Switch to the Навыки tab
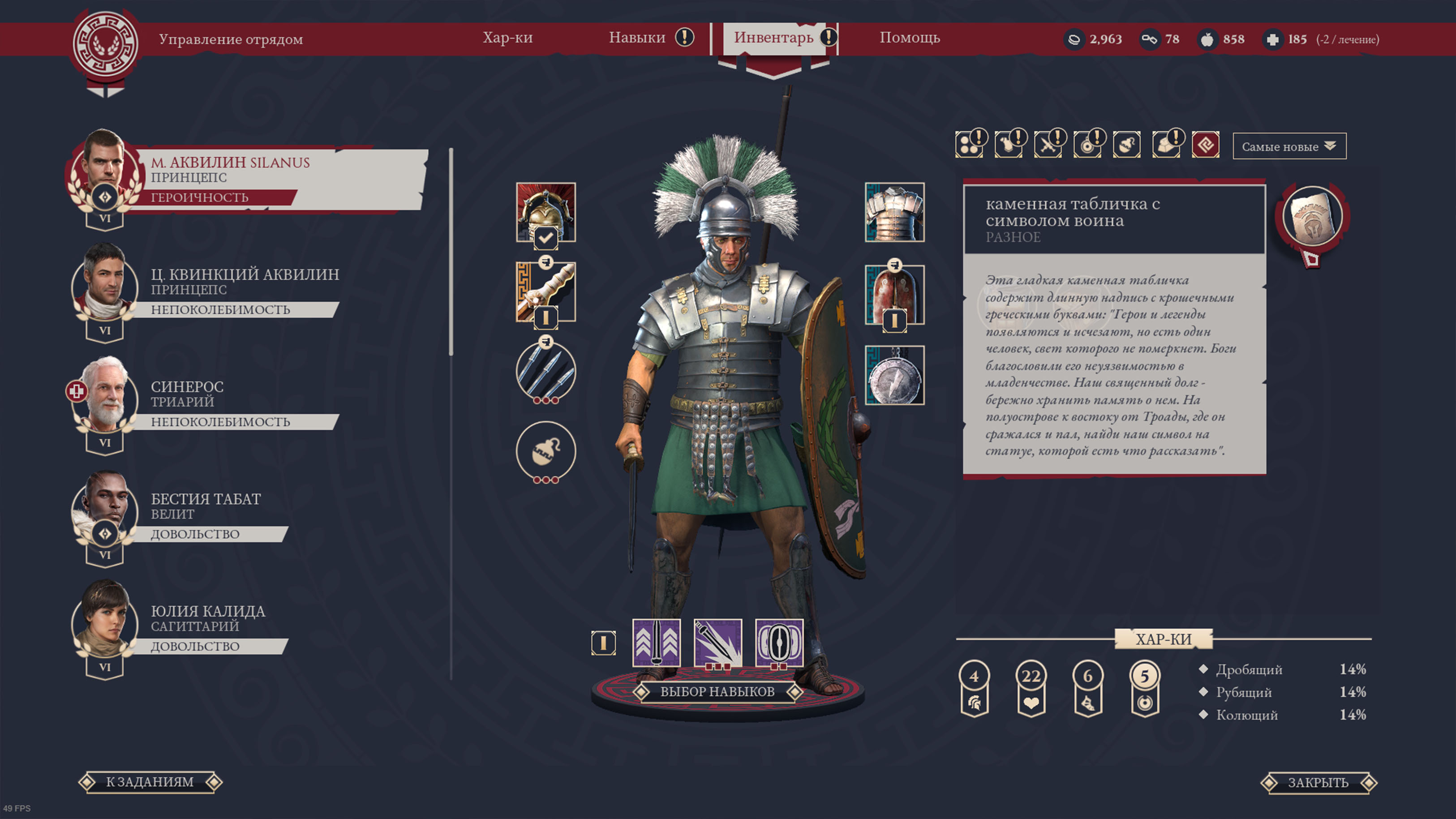The width and height of the screenshot is (1456, 819). pyautogui.click(x=637, y=38)
